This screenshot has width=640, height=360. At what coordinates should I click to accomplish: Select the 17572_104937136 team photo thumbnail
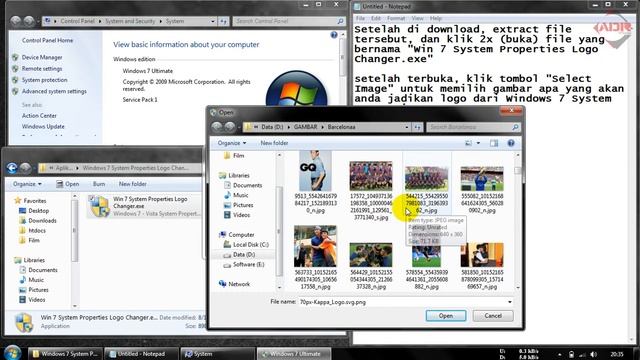(371, 176)
